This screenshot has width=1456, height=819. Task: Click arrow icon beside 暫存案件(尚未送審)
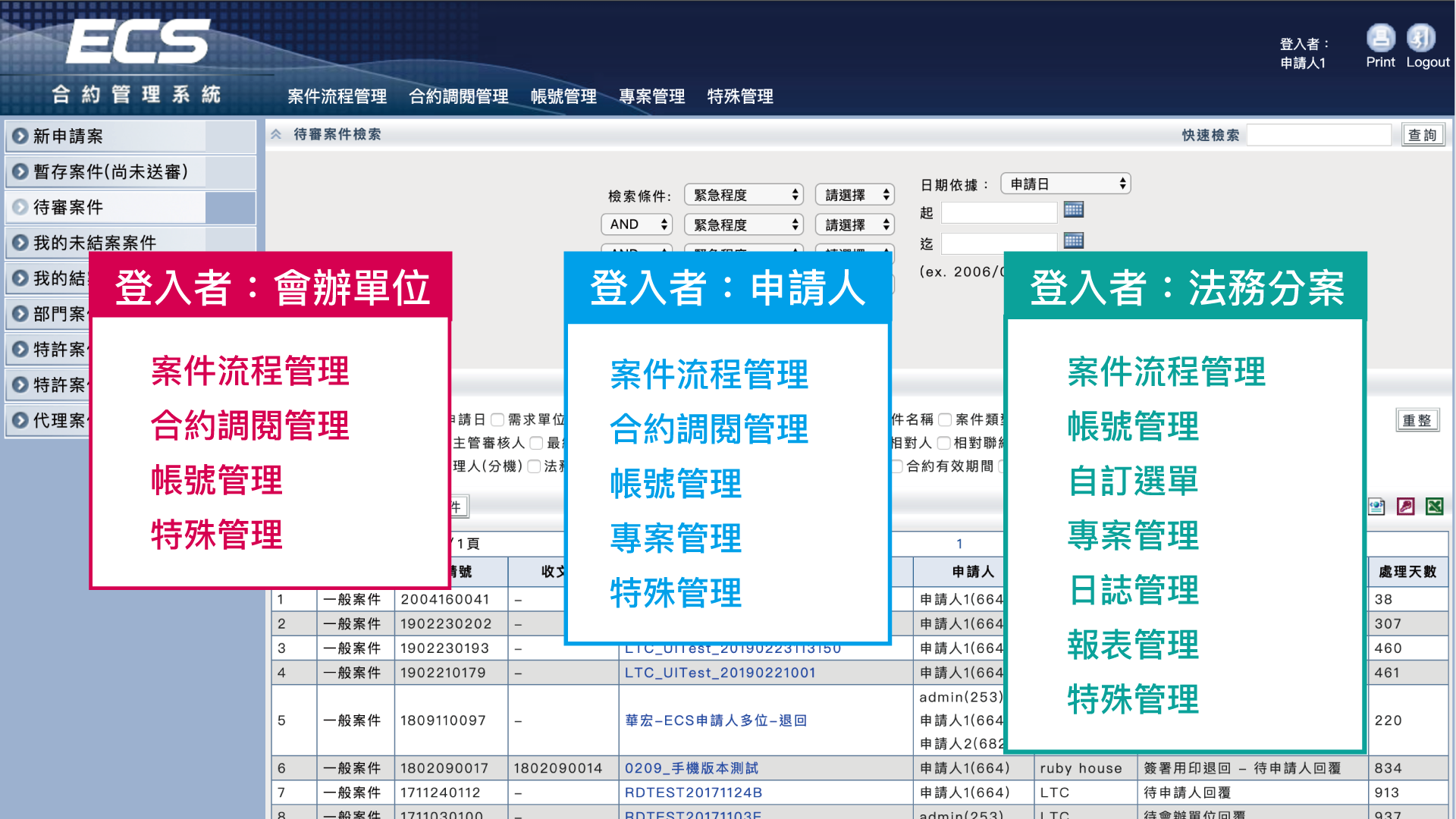pyautogui.click(x=20, y=172)
